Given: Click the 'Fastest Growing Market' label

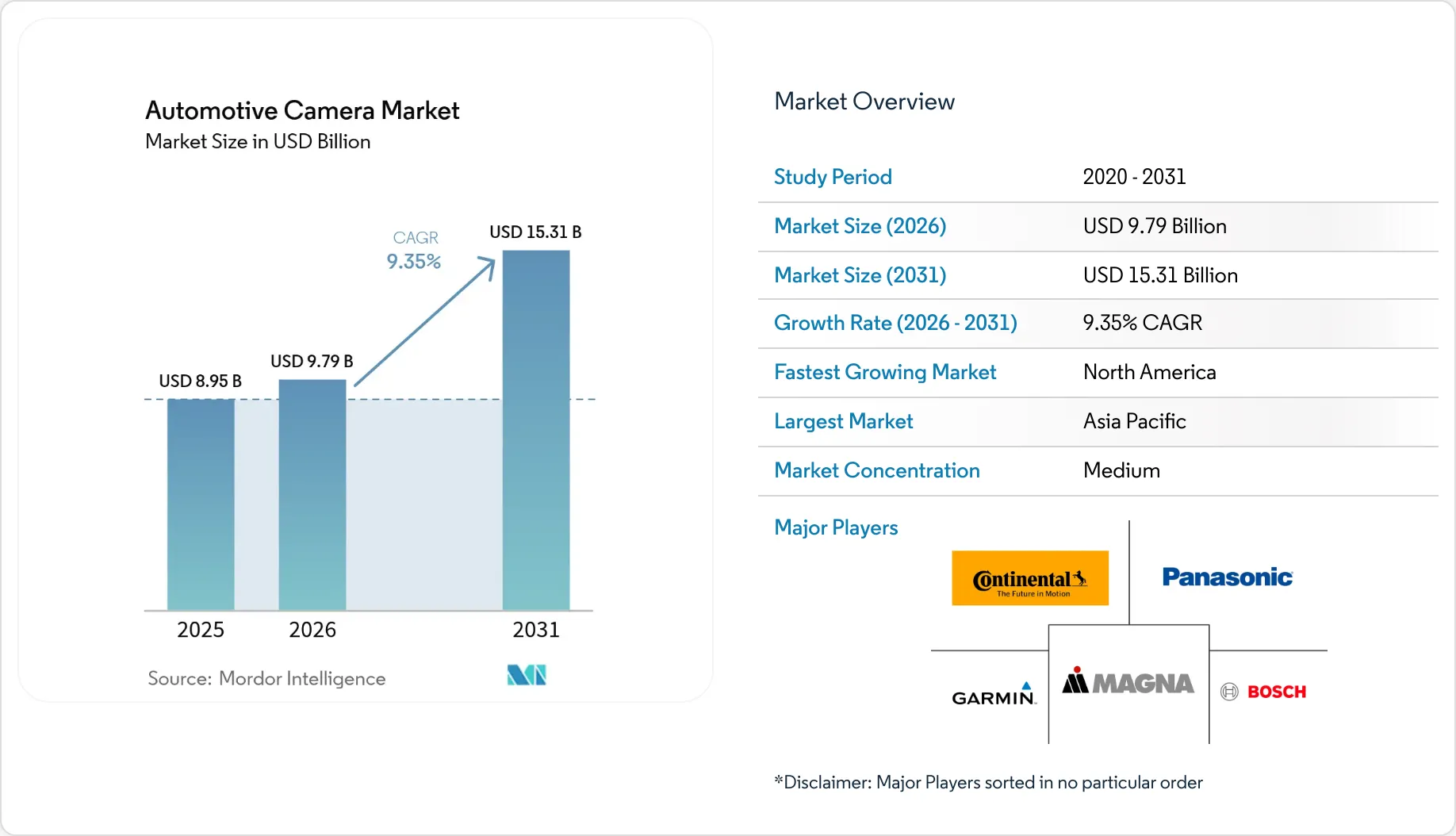Looking at the screenshot, I should [x=885, y=372].
